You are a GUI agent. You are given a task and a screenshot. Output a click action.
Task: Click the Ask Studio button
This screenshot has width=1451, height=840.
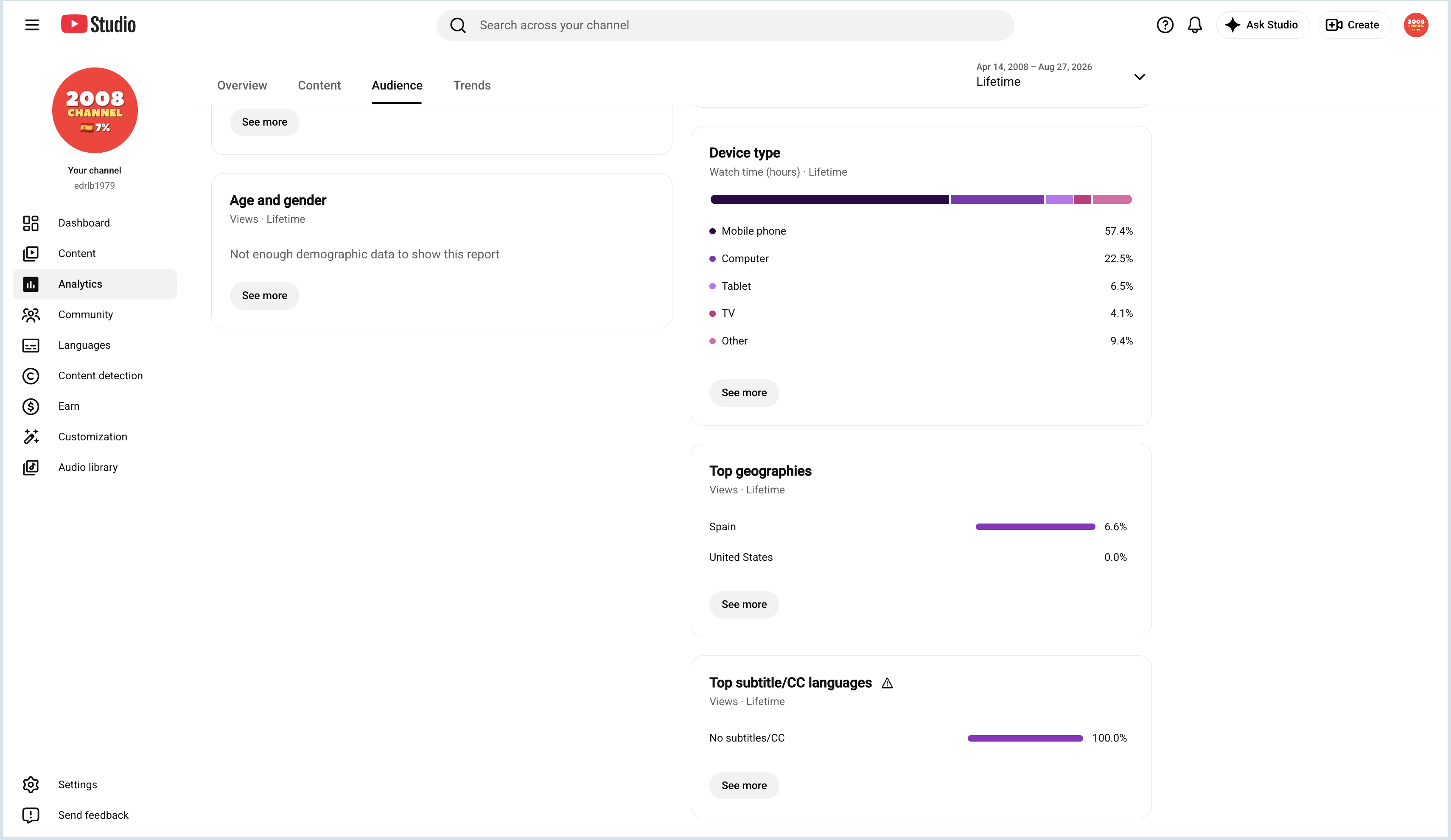tap(1262, 25)
